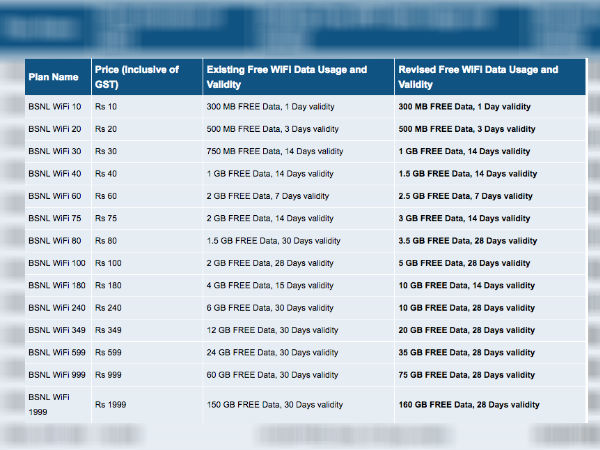
Task: Click '10 GB FREE Data, 14 Days validity'
Action: coord(466,285)
